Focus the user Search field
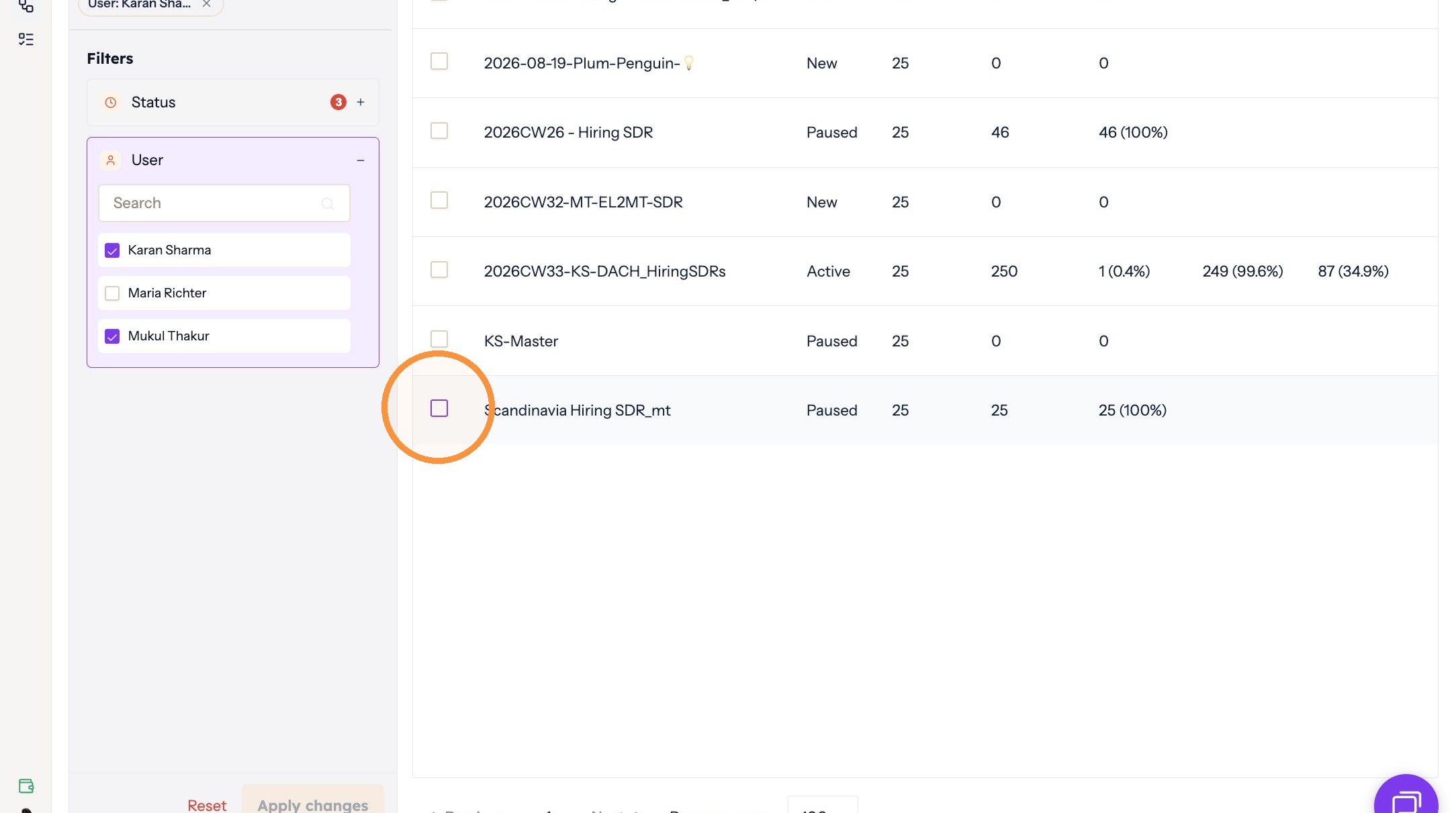The width and height of the screenshot is (1456, 813). coord(224,203)
